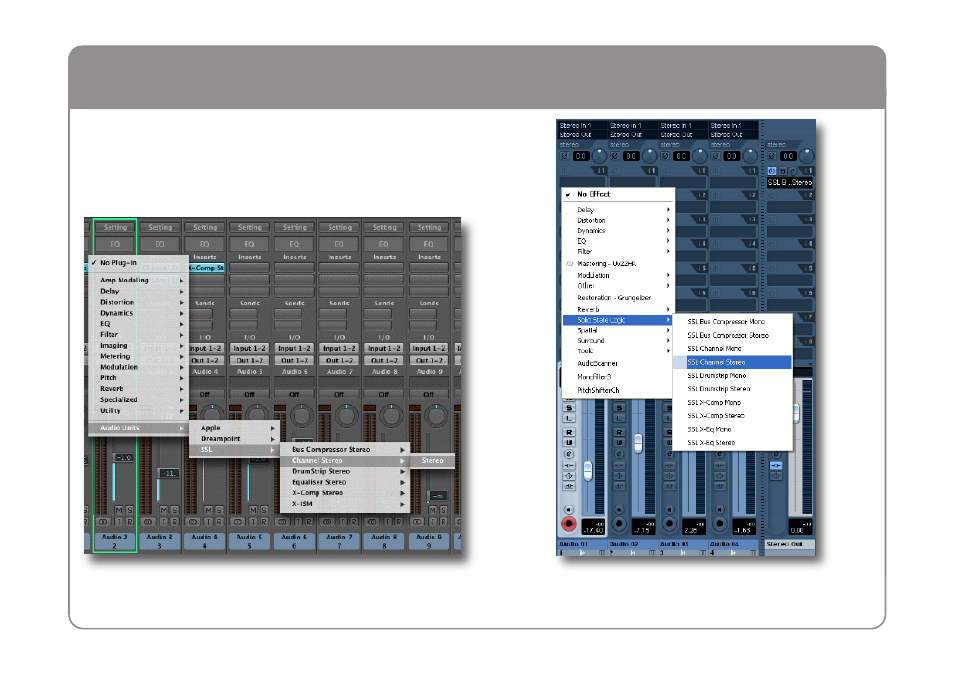Solo the Logic Audio 2 channel strip
The image size is (954, 675).
pos(130,510)
